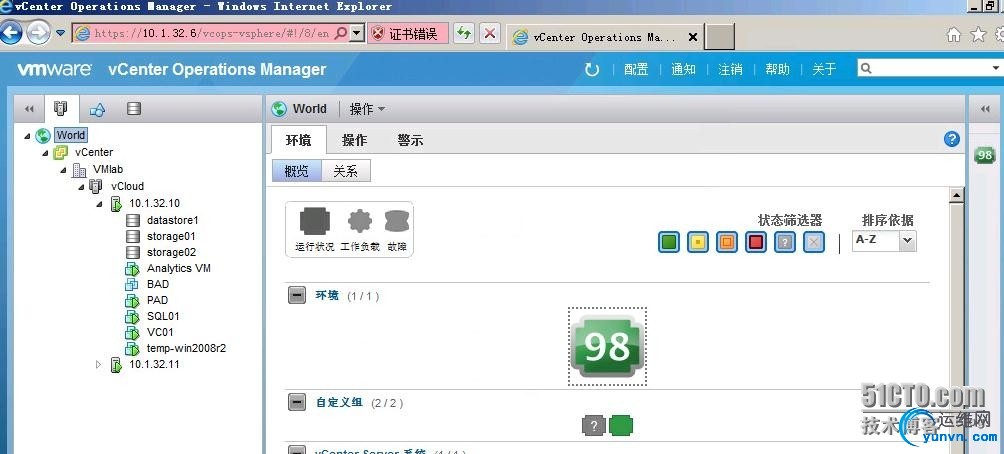Select host 10.1.32.10 in tree
This screenshot has width=1004, height=454.
154,203
